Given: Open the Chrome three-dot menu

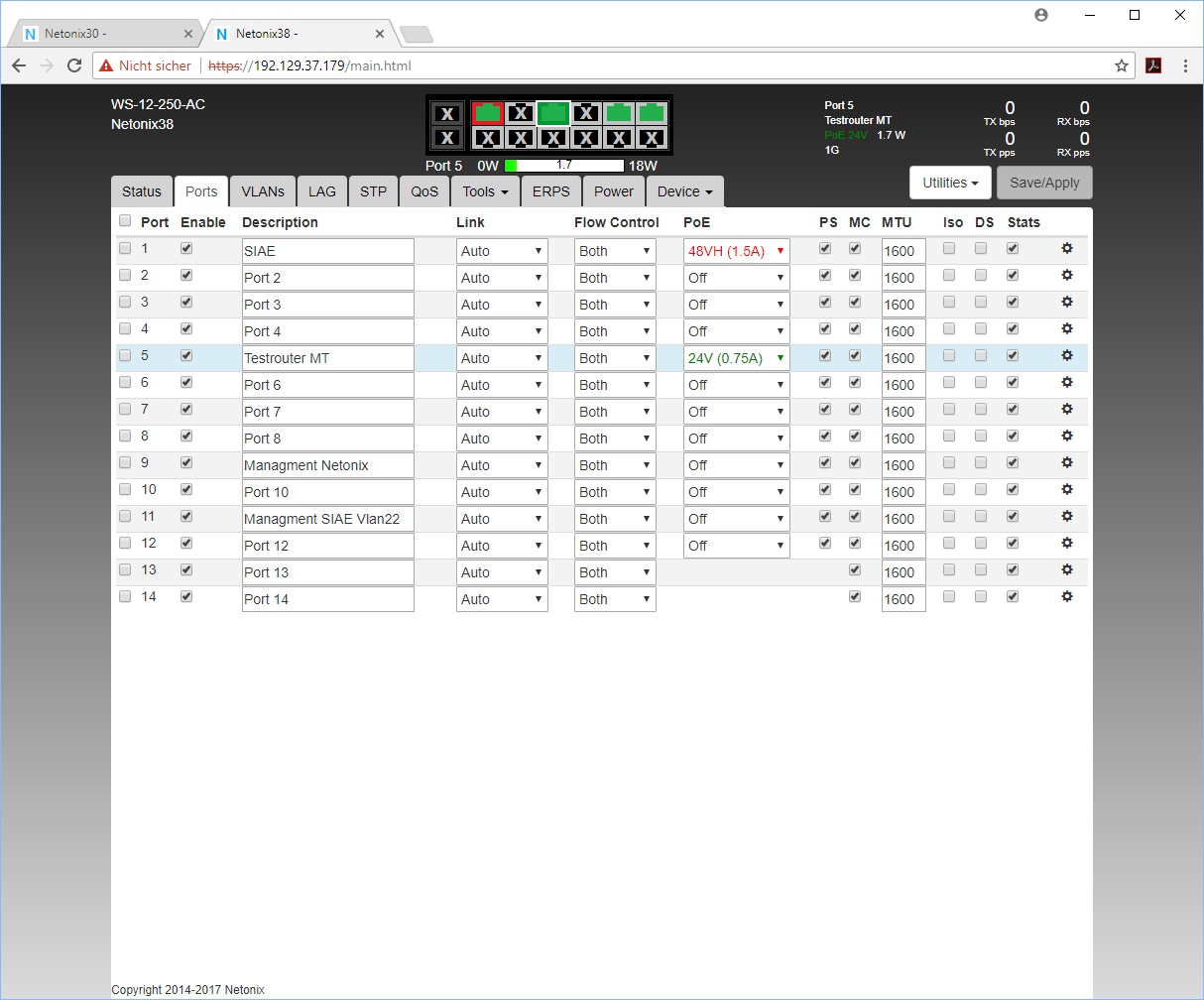Looking at the screenshot, I should click(1186, 65).
